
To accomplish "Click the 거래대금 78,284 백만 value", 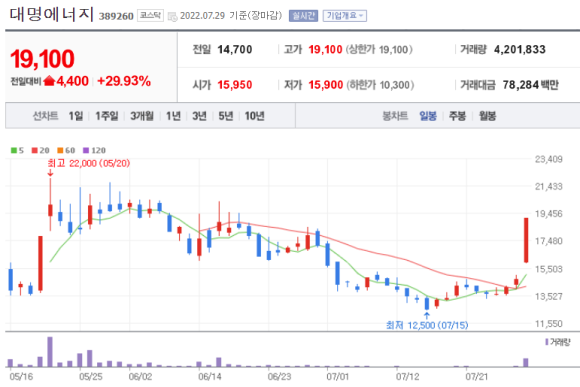I will pyautogui.click(x=530, y=85).
